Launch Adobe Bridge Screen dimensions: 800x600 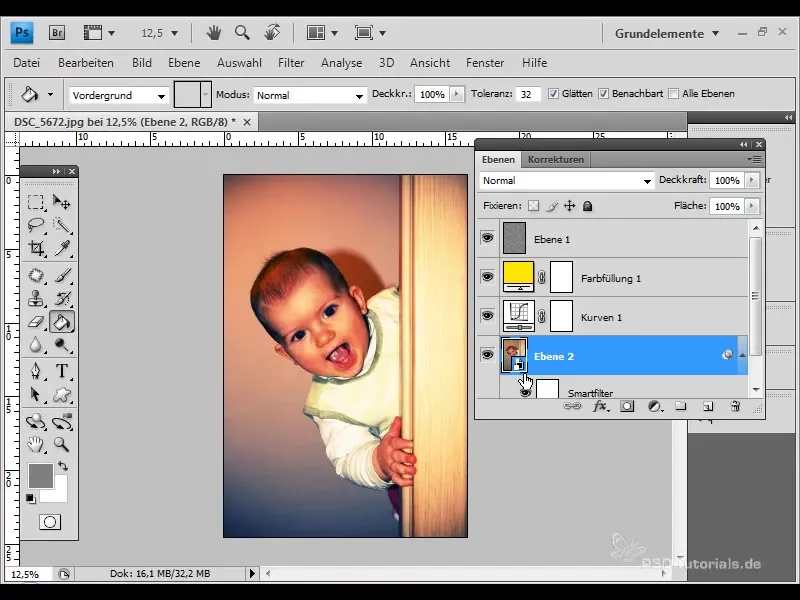[57, 33]
